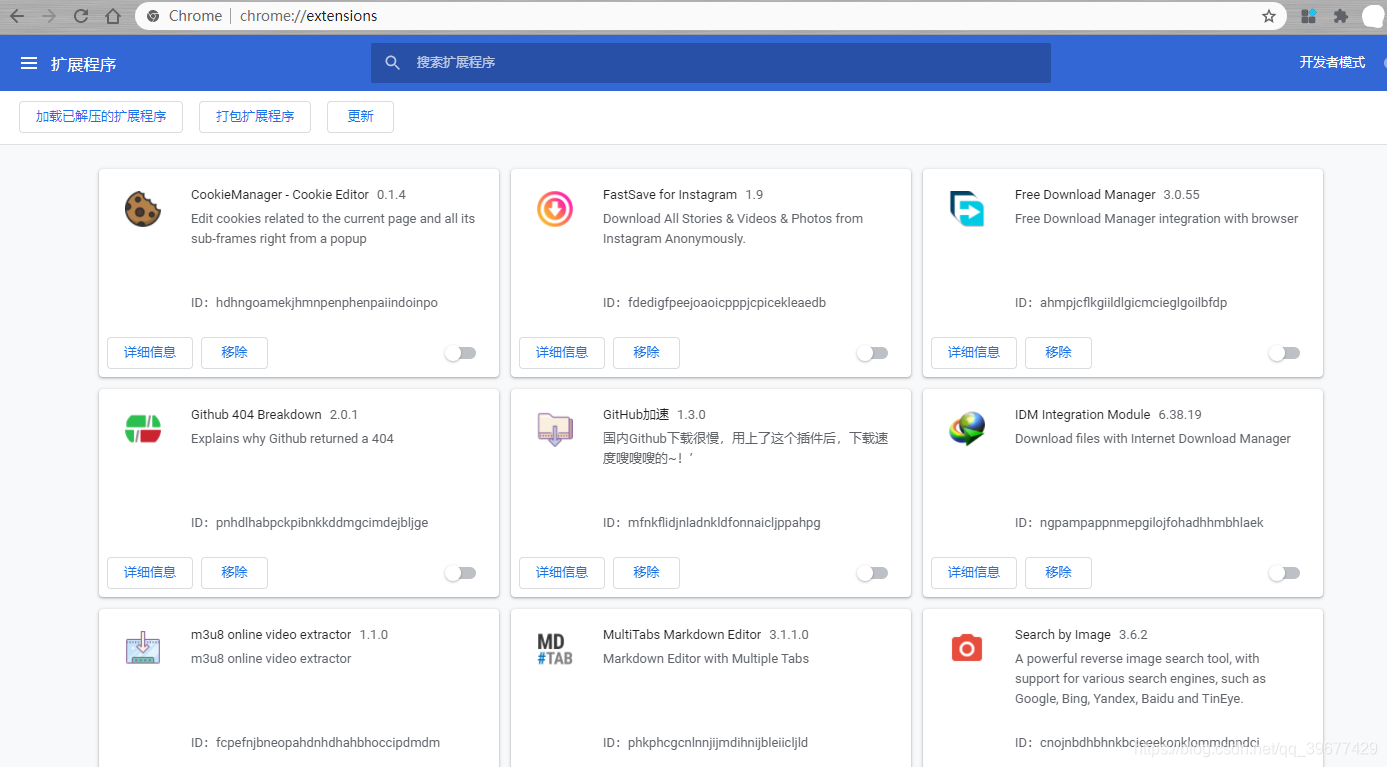Image resolution: width=1387 pixels, height=767 pixels.
Task: Click the Github 404 Breakdown icon
Action: point(143,429)
